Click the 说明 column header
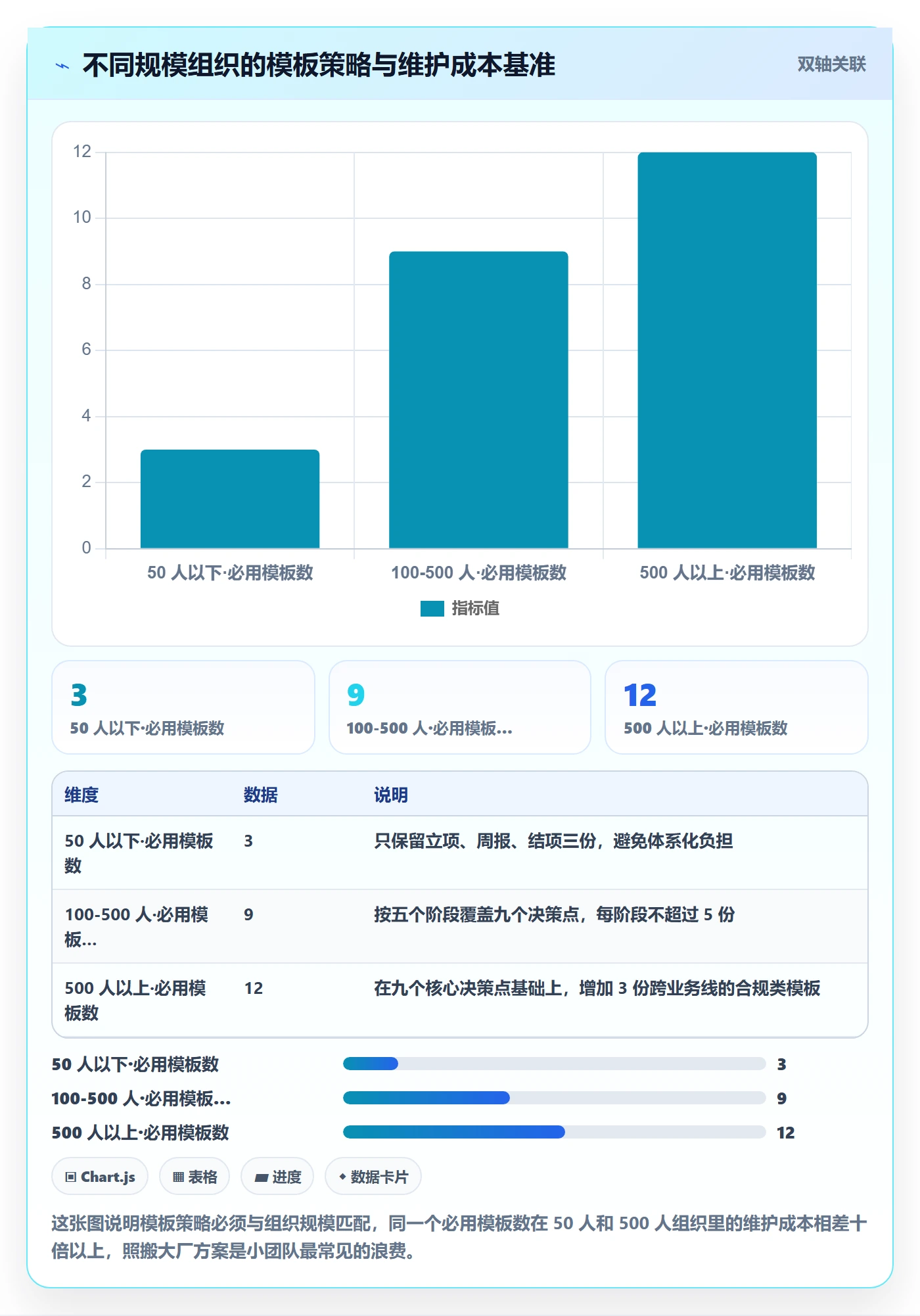Screen dimensions: 920x1316 pyautogui.click(x=391, y=795)
